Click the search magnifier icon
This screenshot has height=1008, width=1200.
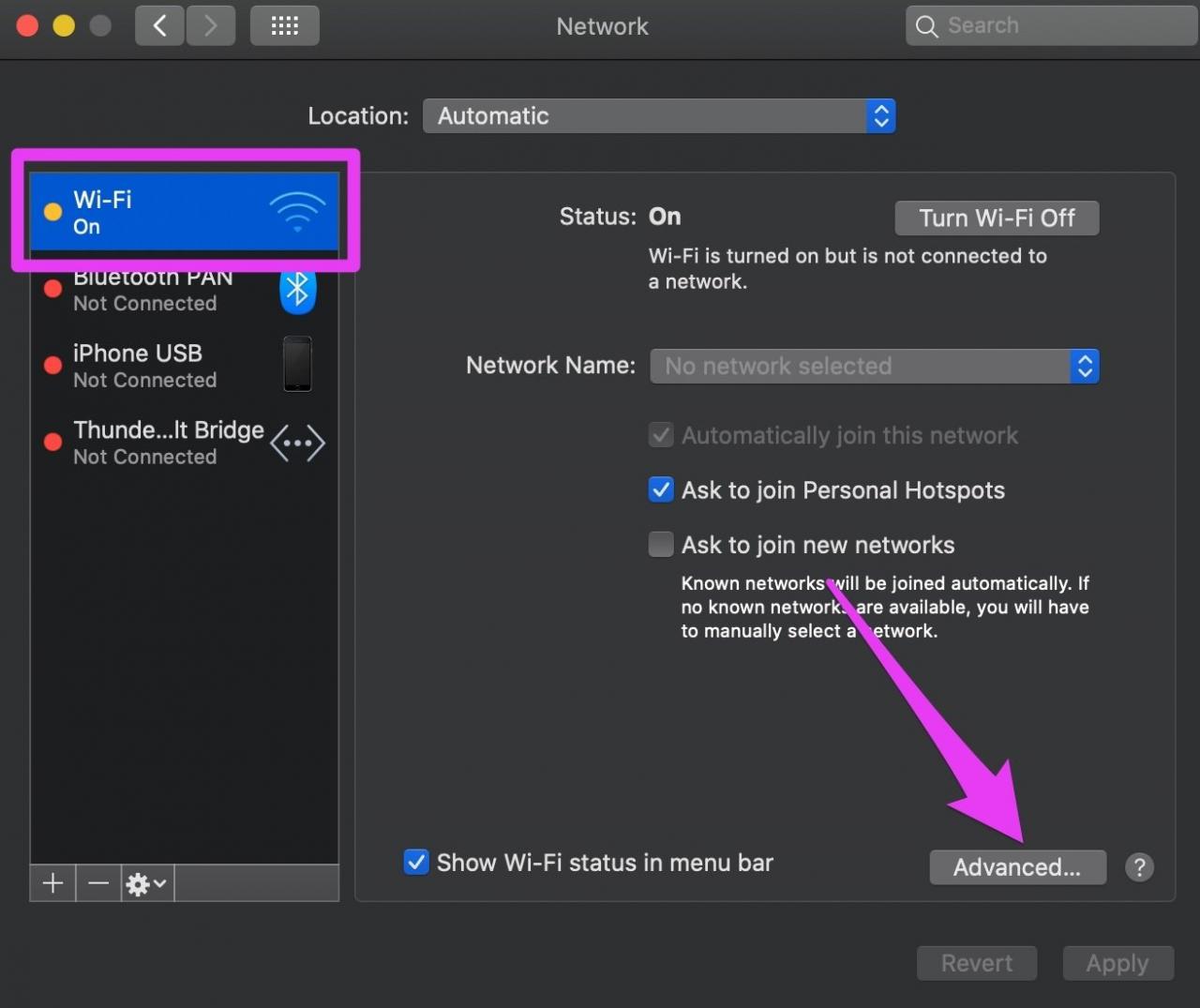pyautogui.click(x=926, y=25)
